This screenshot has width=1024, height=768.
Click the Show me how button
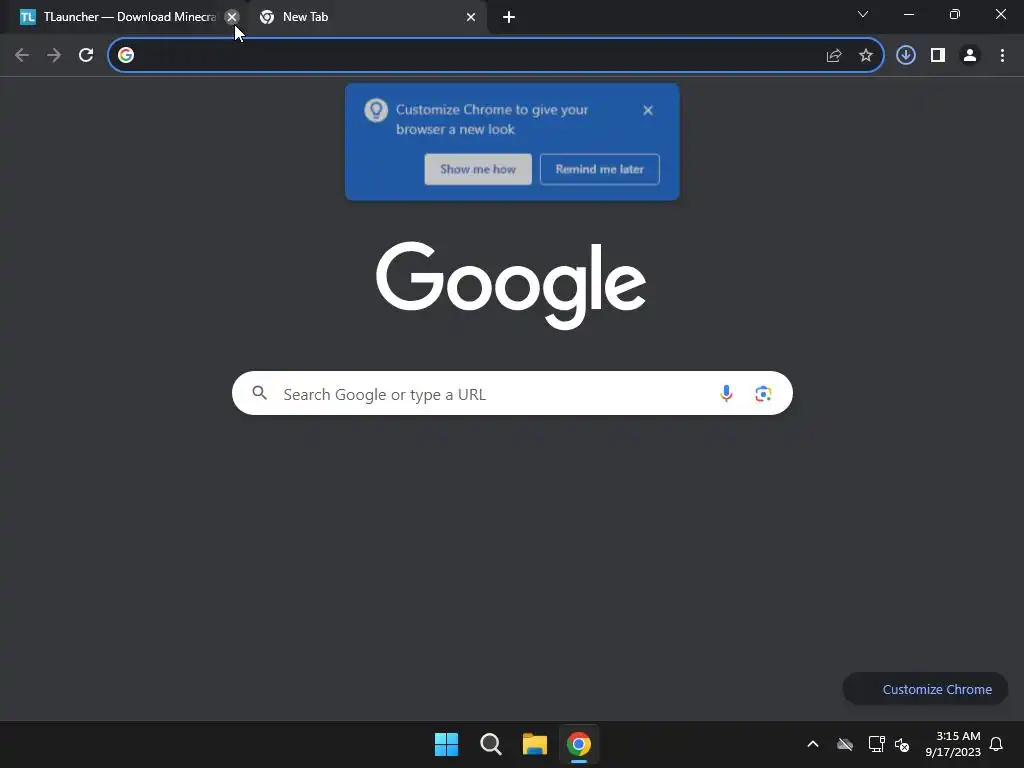(478, 169)
